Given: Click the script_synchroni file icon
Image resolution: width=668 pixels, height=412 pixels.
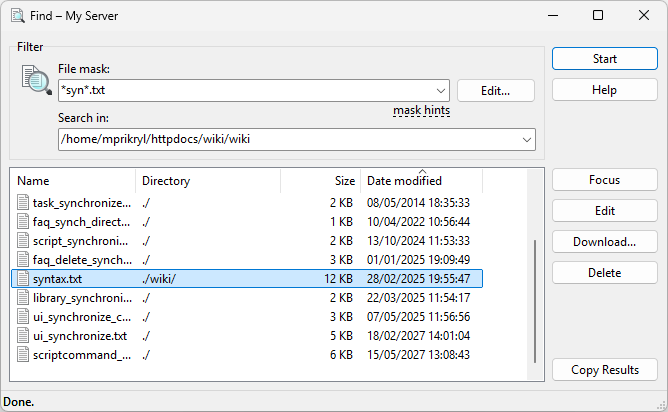Looking at the screenshot, I should 23,240.
